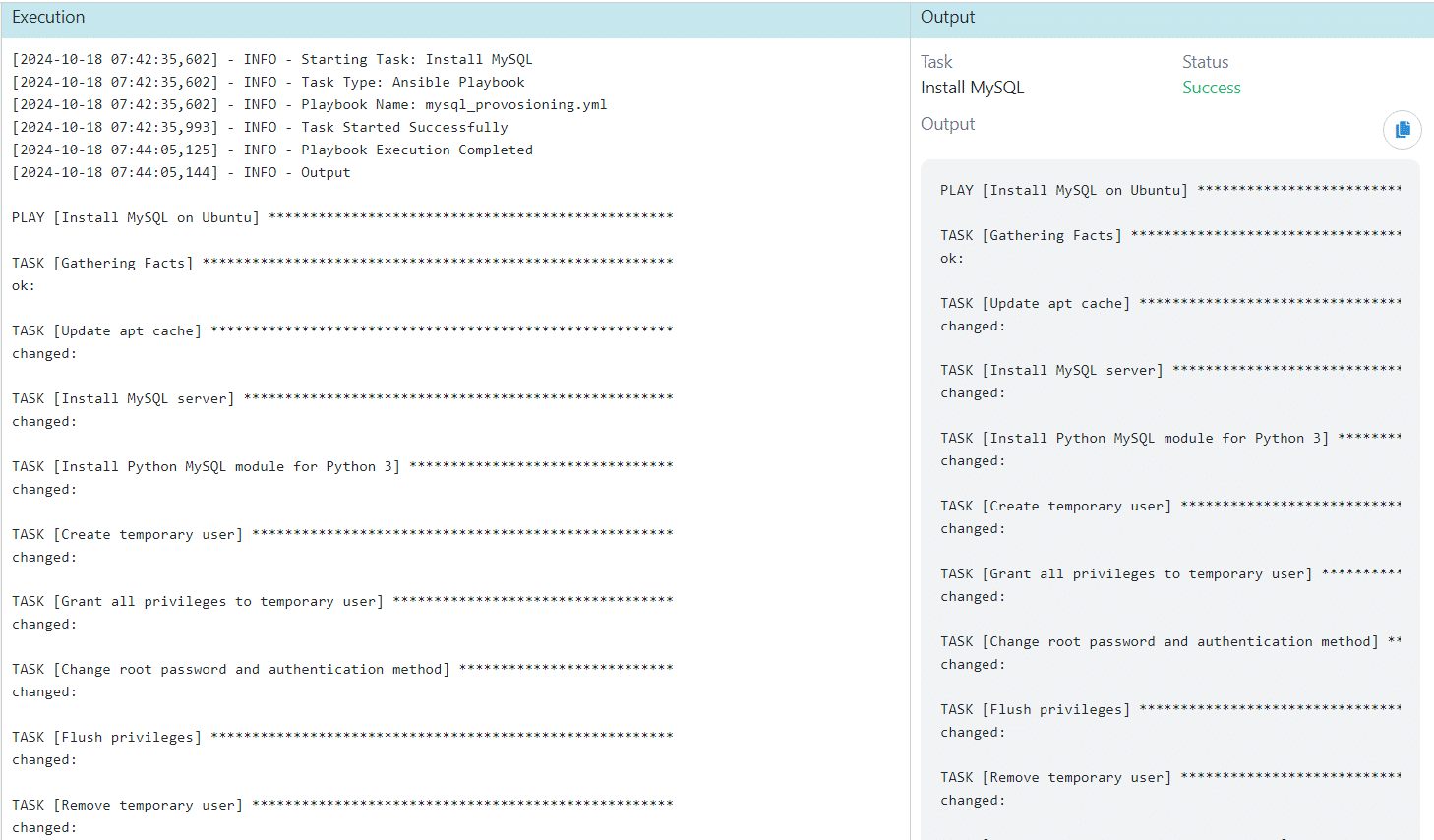
Task: Select 'Install MySQL server' task in Execution log
Action: tap(342, 399)
